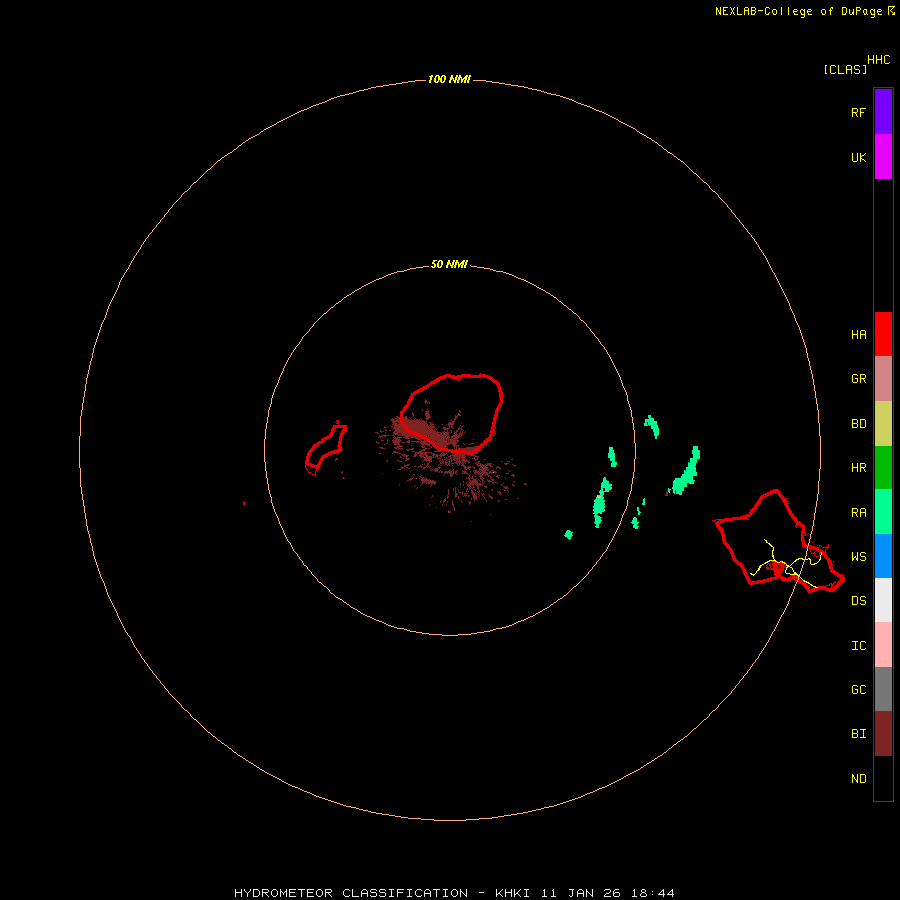The image size is (900, 900).
Task: Click the BI legend label
Action: [x=858, y=734]
